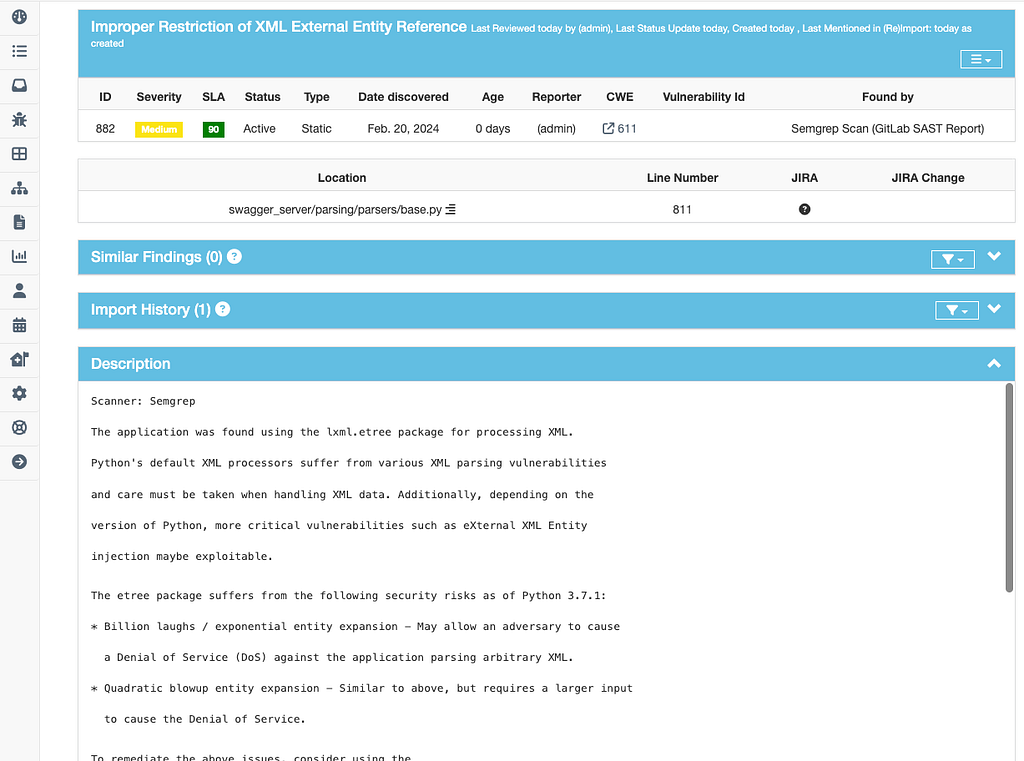Click the file path swagger_server/parsing/parsers/base.py
The image size is (1024, 761).
click(335, 210)
